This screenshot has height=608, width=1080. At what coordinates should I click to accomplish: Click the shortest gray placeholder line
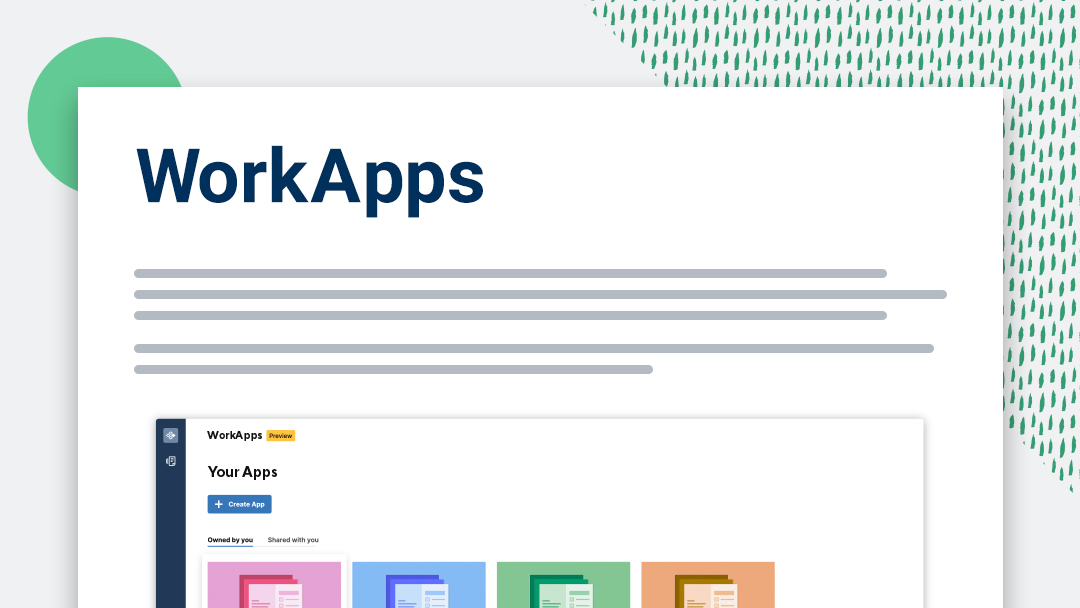(393, 369)
